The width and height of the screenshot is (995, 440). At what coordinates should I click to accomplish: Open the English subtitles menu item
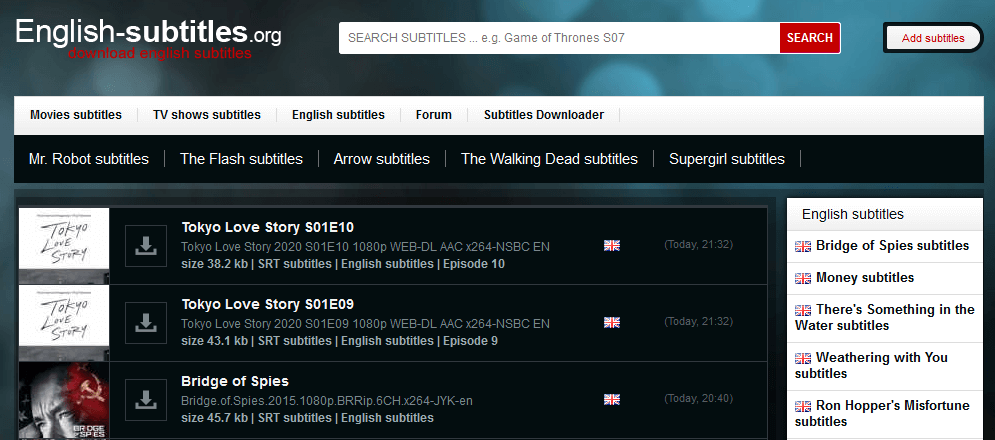[338, 115]
